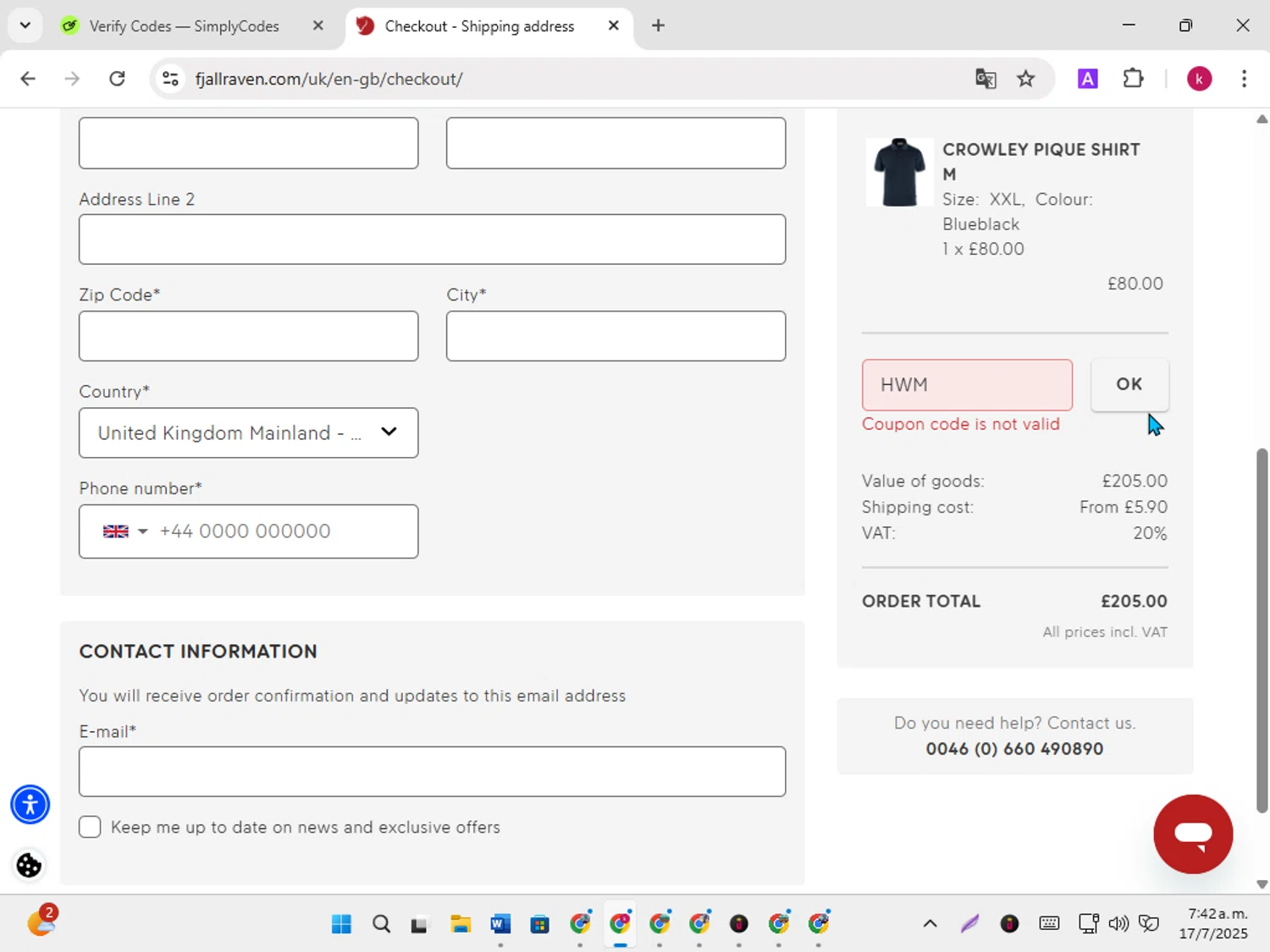Click the HWM coupon code field
The image size is (1270, 952).
[x=967, y=385]
